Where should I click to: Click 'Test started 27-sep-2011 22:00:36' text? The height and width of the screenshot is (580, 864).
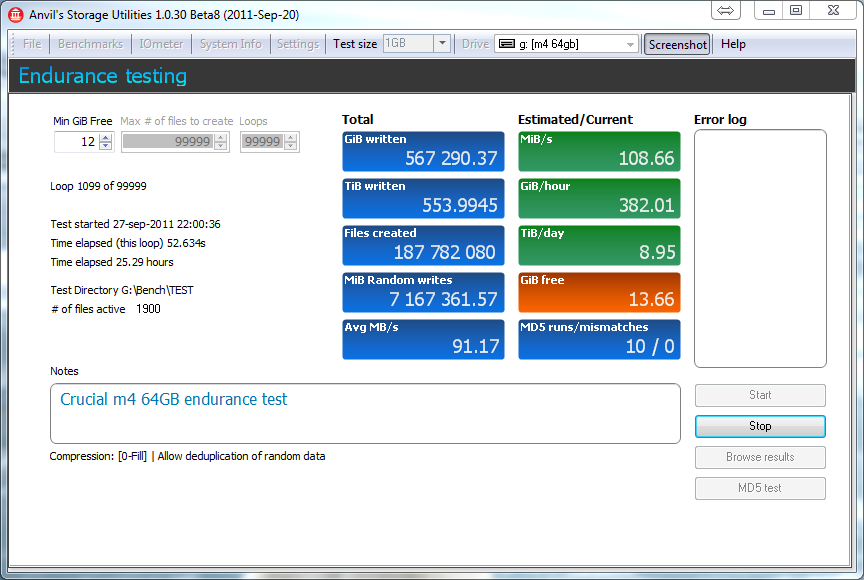pos(136,224)
